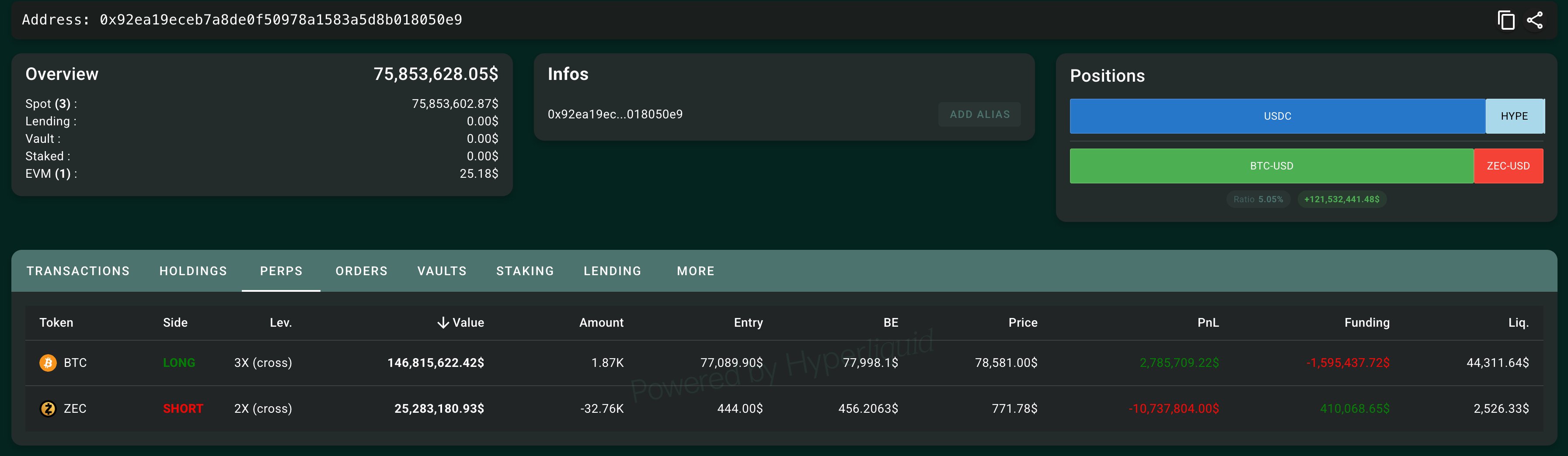Click the ZEC coin icon in table
This screenshot has height=456, width=1568.
(48, 408)
